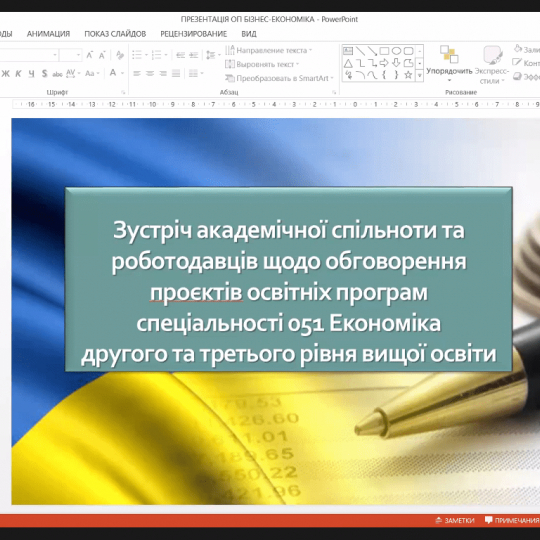Click the slide title text box
The image size is (540, 540).
[289, 279]
